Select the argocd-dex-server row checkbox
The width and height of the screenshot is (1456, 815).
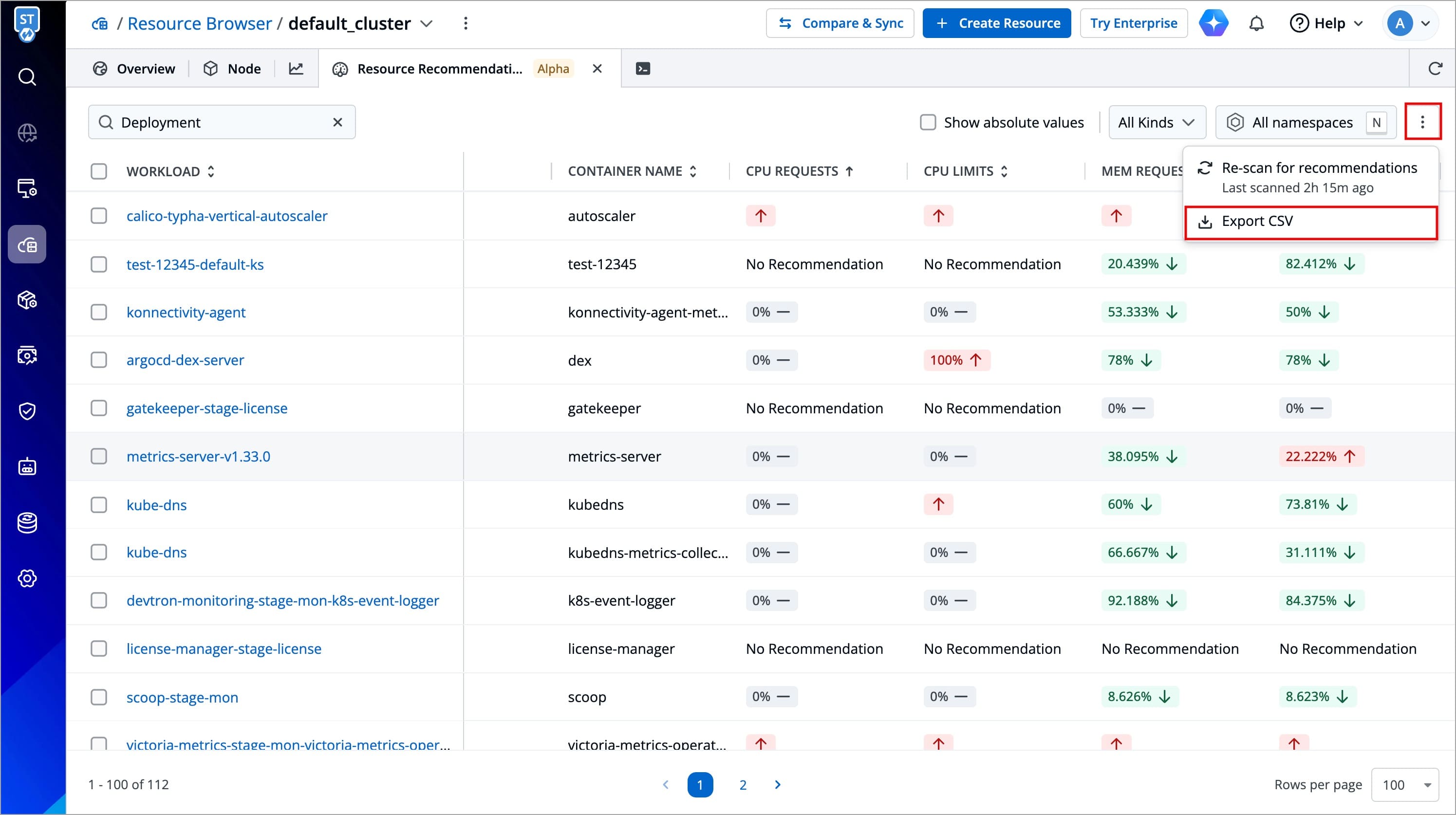pyautogui.click(x=99, y=360)
